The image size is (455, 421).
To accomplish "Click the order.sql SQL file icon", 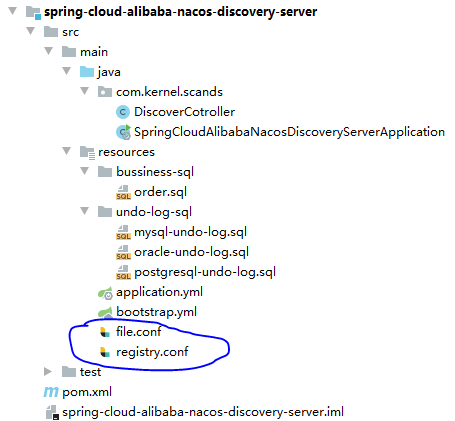I will [123, 192].
